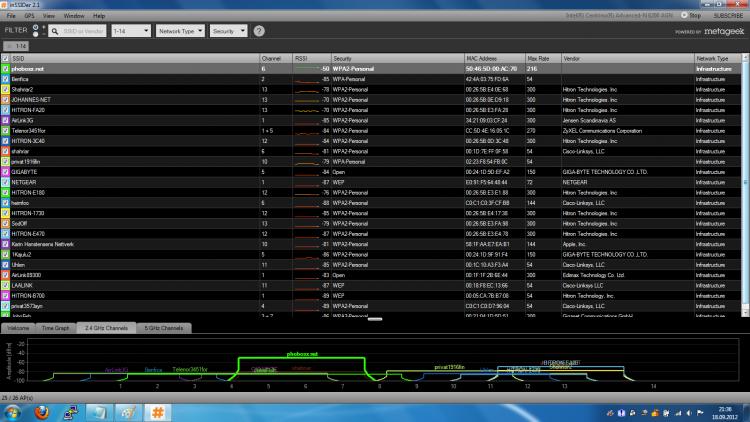Click the filter help question-mark icon

point(259,31)
